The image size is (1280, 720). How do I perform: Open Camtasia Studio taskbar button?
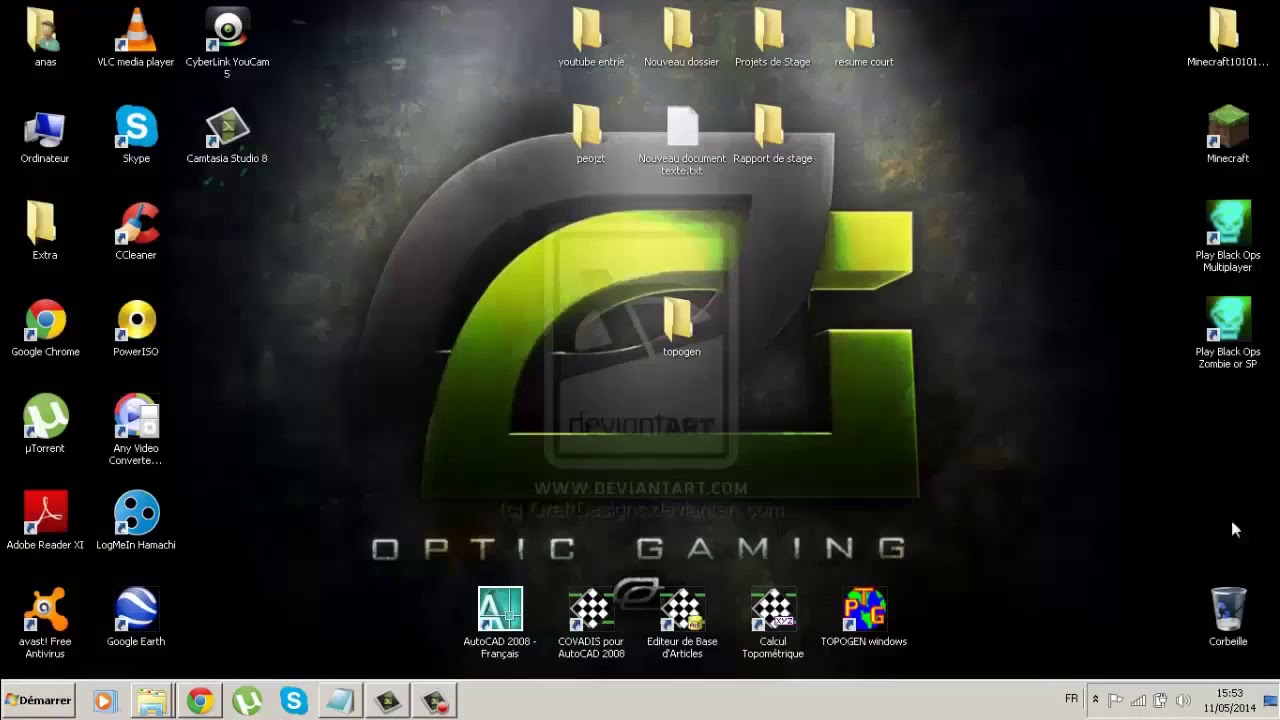pyautogui.click(x=388, y=701)
